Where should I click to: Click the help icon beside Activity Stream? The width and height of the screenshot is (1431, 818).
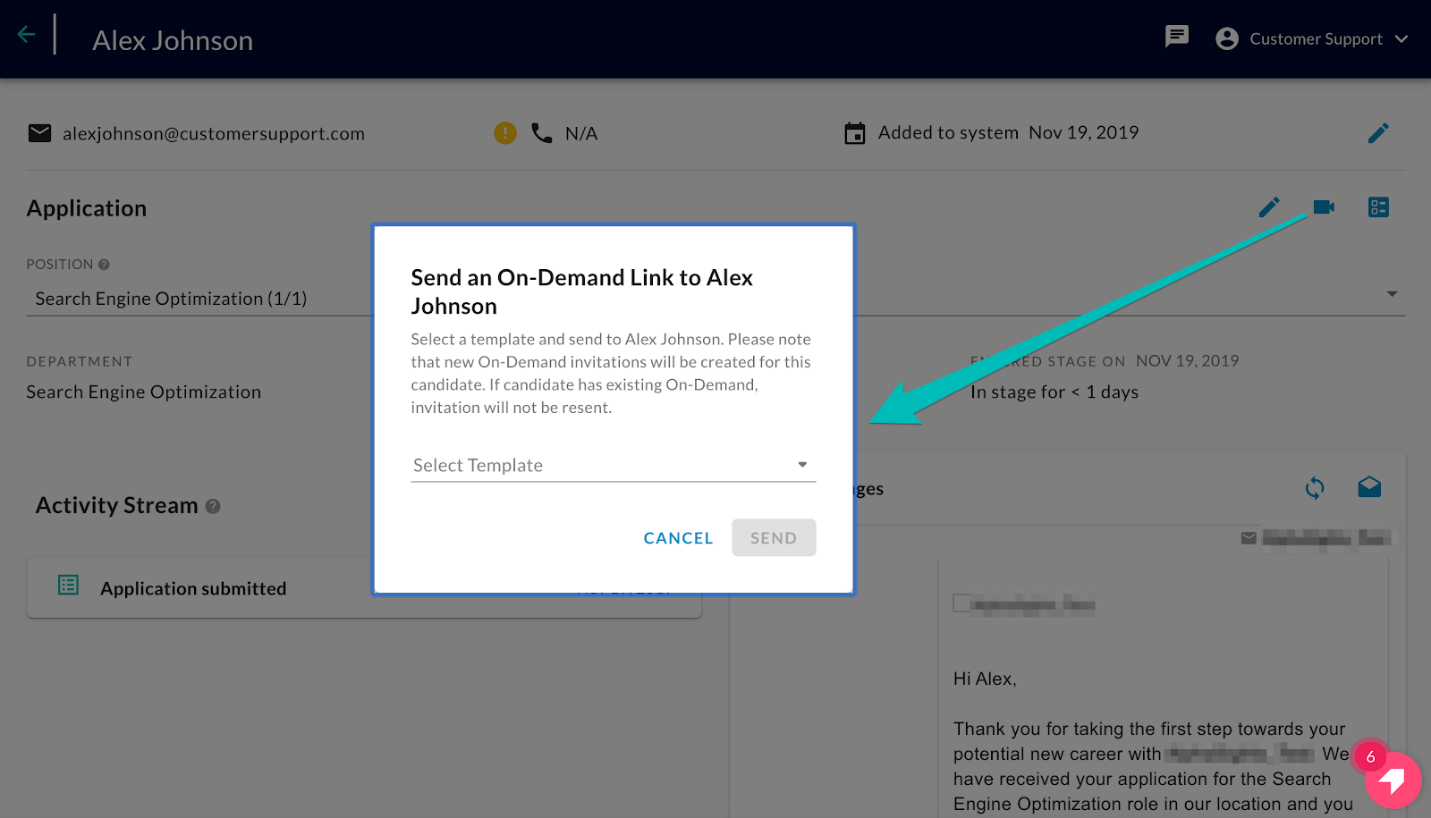(x=213, y=507)
